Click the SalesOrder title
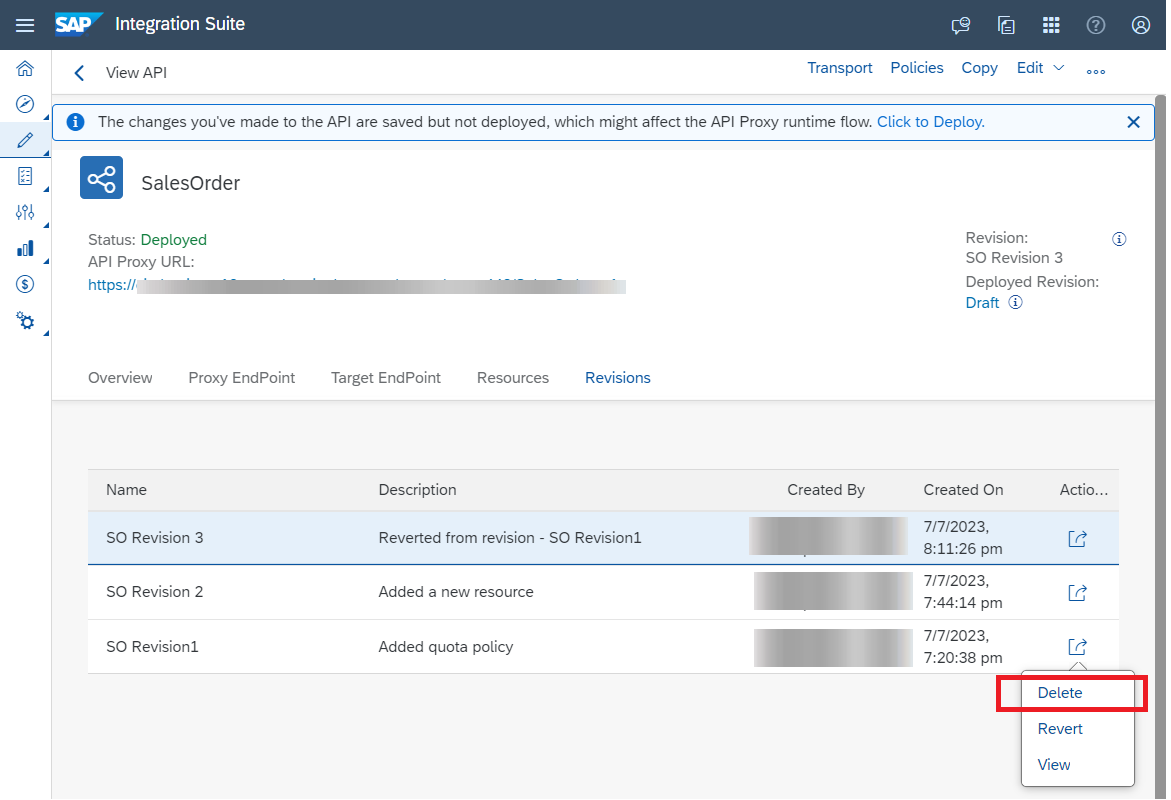 point(190,183)
